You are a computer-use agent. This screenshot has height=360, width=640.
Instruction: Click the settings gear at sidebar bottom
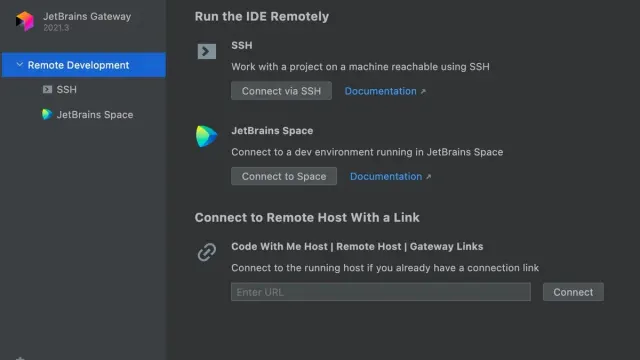20,358
